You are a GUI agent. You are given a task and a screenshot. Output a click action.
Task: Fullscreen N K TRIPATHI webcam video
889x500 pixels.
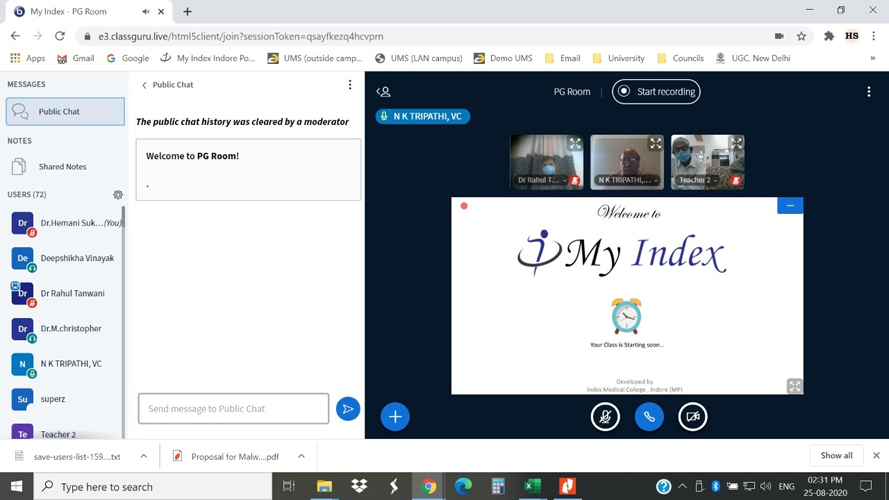tap(655, 143)
